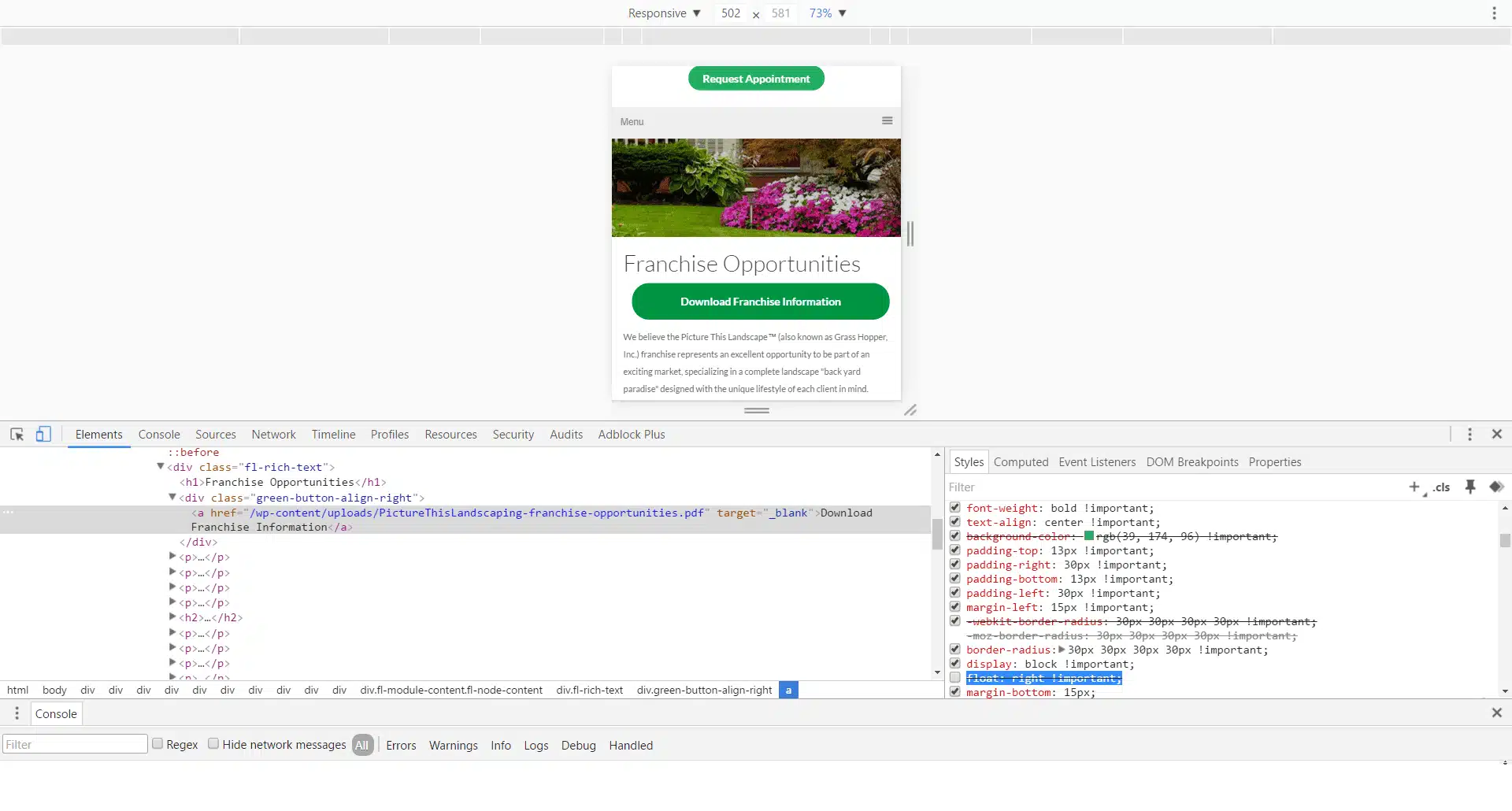This screenshot has width=1512, height=811.
Task: Select div.fl-rich-text in breadcrumb
Action: (590, 691)
